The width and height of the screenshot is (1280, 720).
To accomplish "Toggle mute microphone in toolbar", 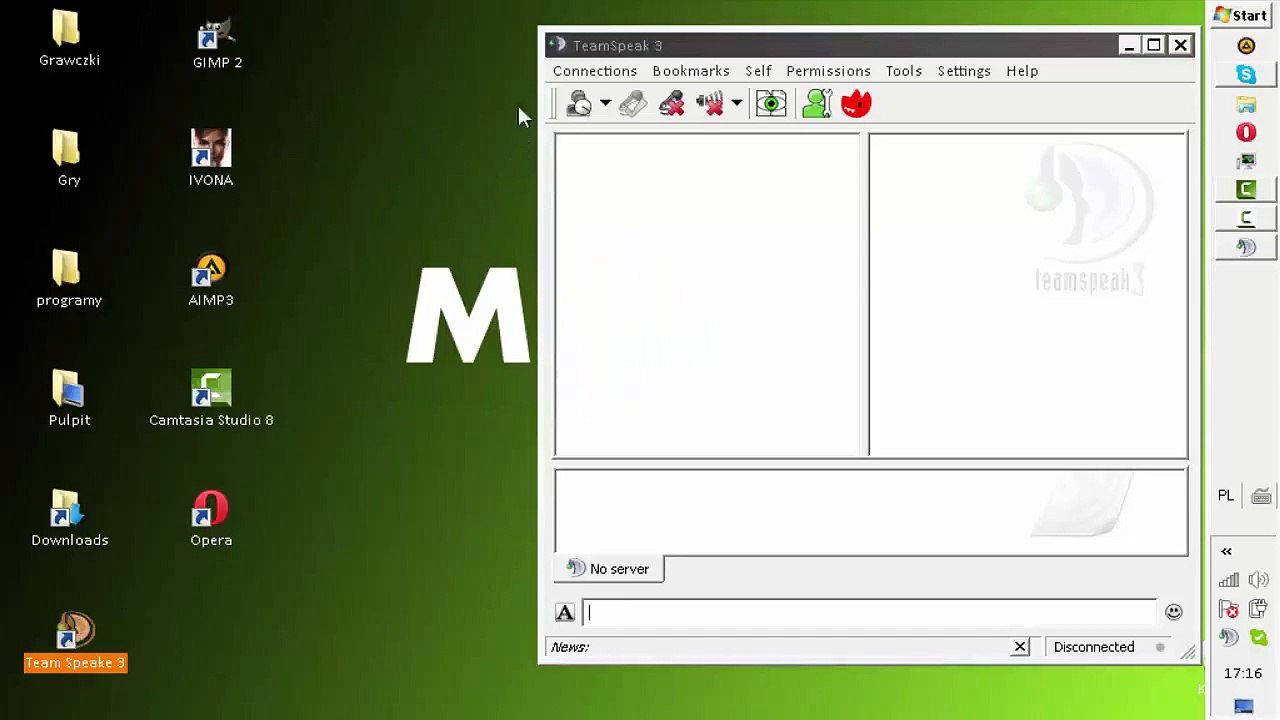I will pos(672,104).
